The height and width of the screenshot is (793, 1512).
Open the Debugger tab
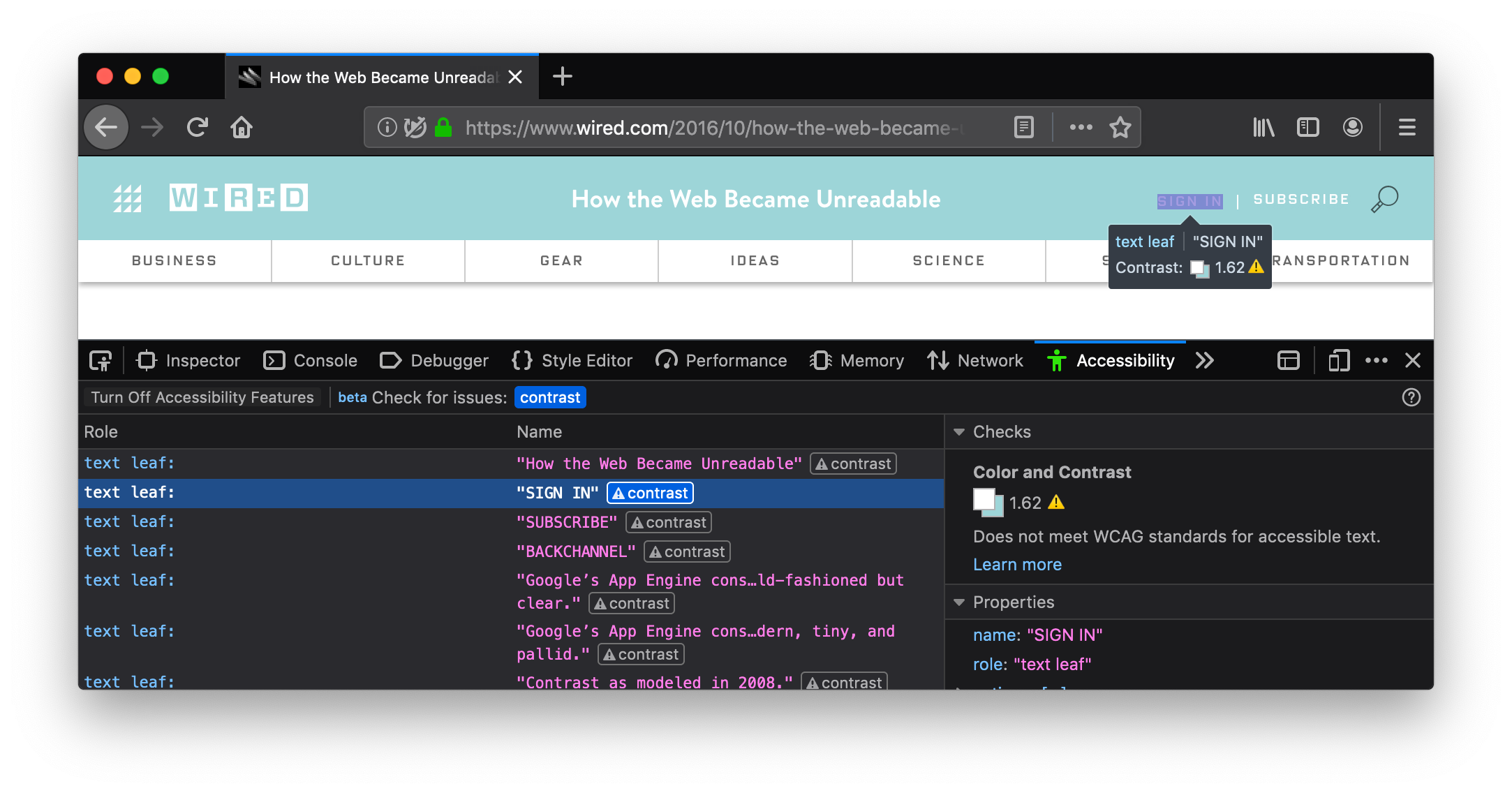[434, 360]
